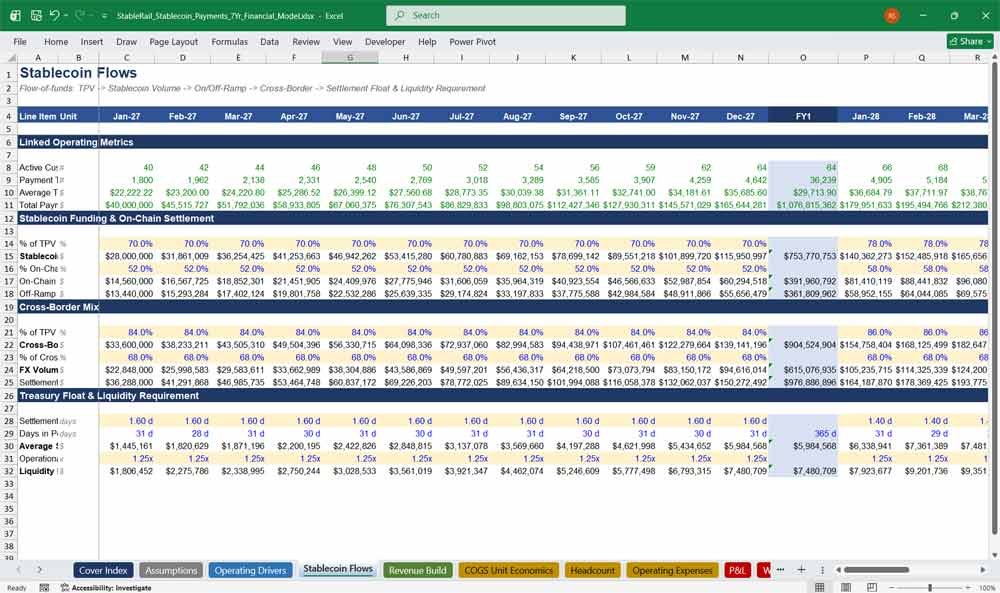Click the 365 d FY1 cell
This screenshot has width=1000, height=593.
(x=803, y=434)
